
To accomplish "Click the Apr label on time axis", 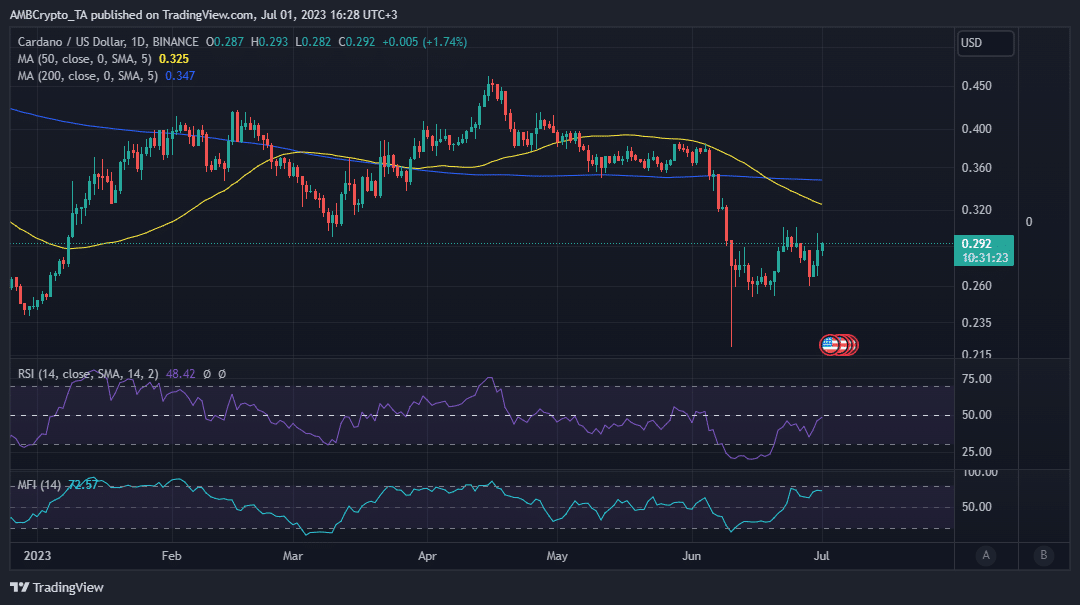I will [x=427, y=555].
